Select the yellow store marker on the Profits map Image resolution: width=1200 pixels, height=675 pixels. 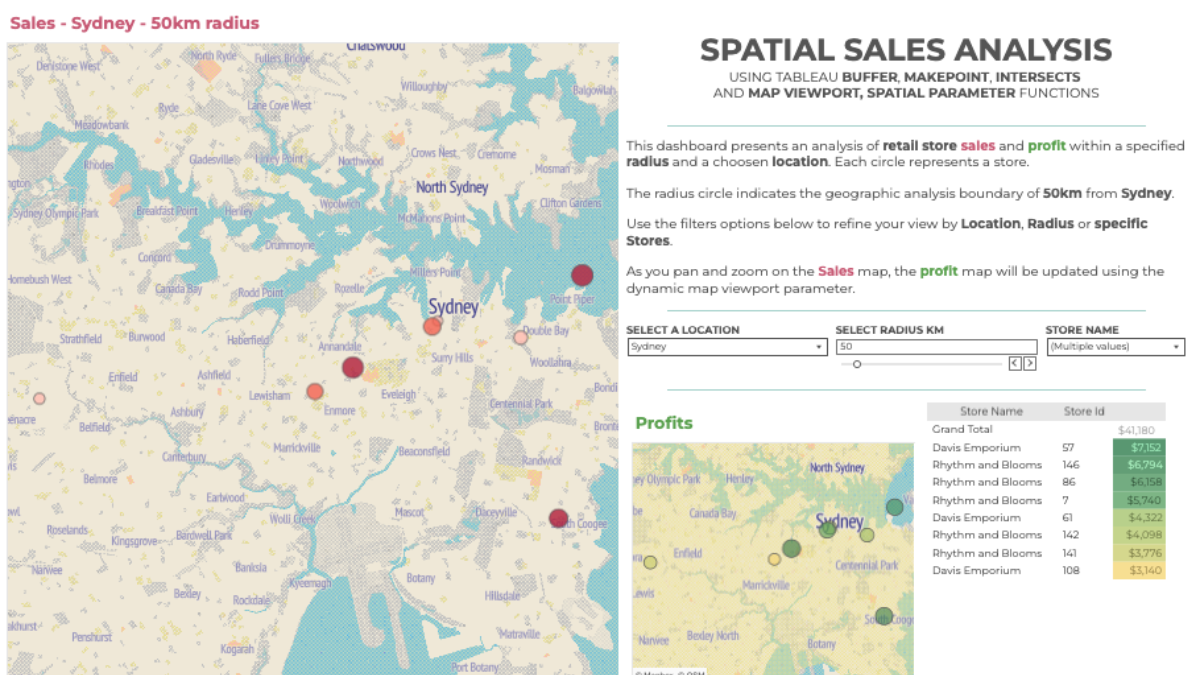[x=774, y=559]
